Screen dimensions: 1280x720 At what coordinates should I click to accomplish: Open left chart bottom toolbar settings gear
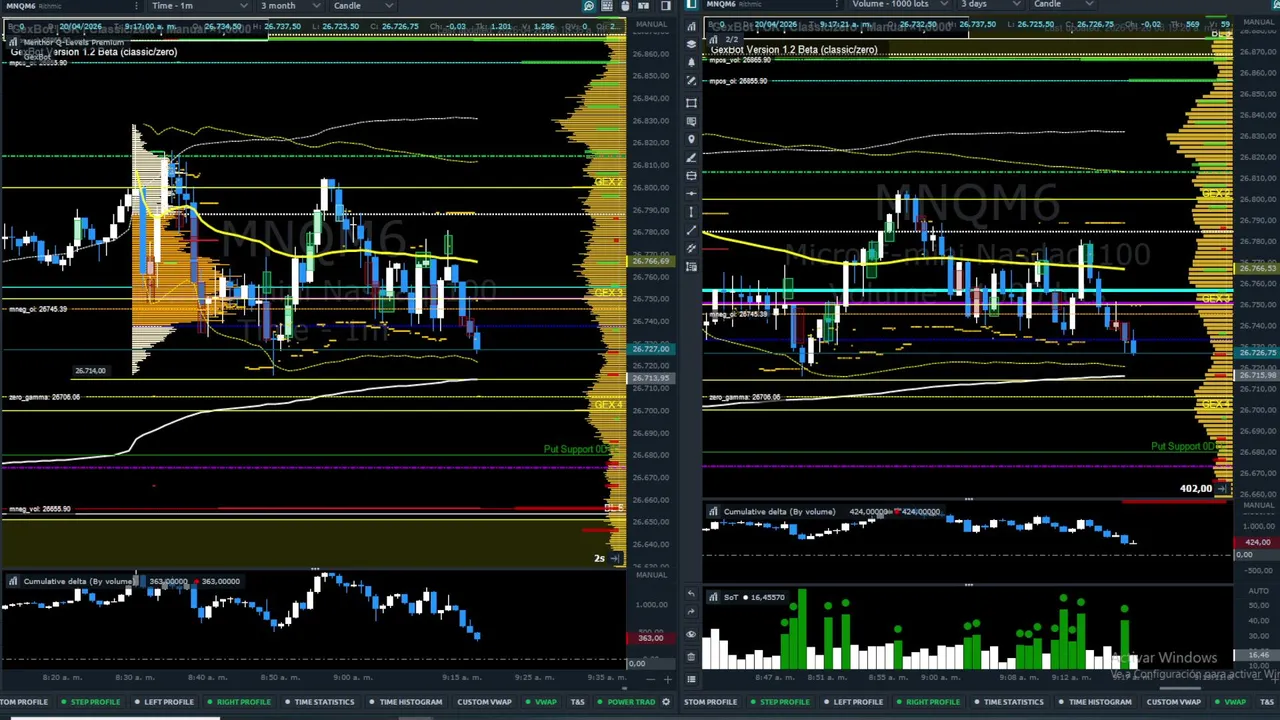point(666,702)
